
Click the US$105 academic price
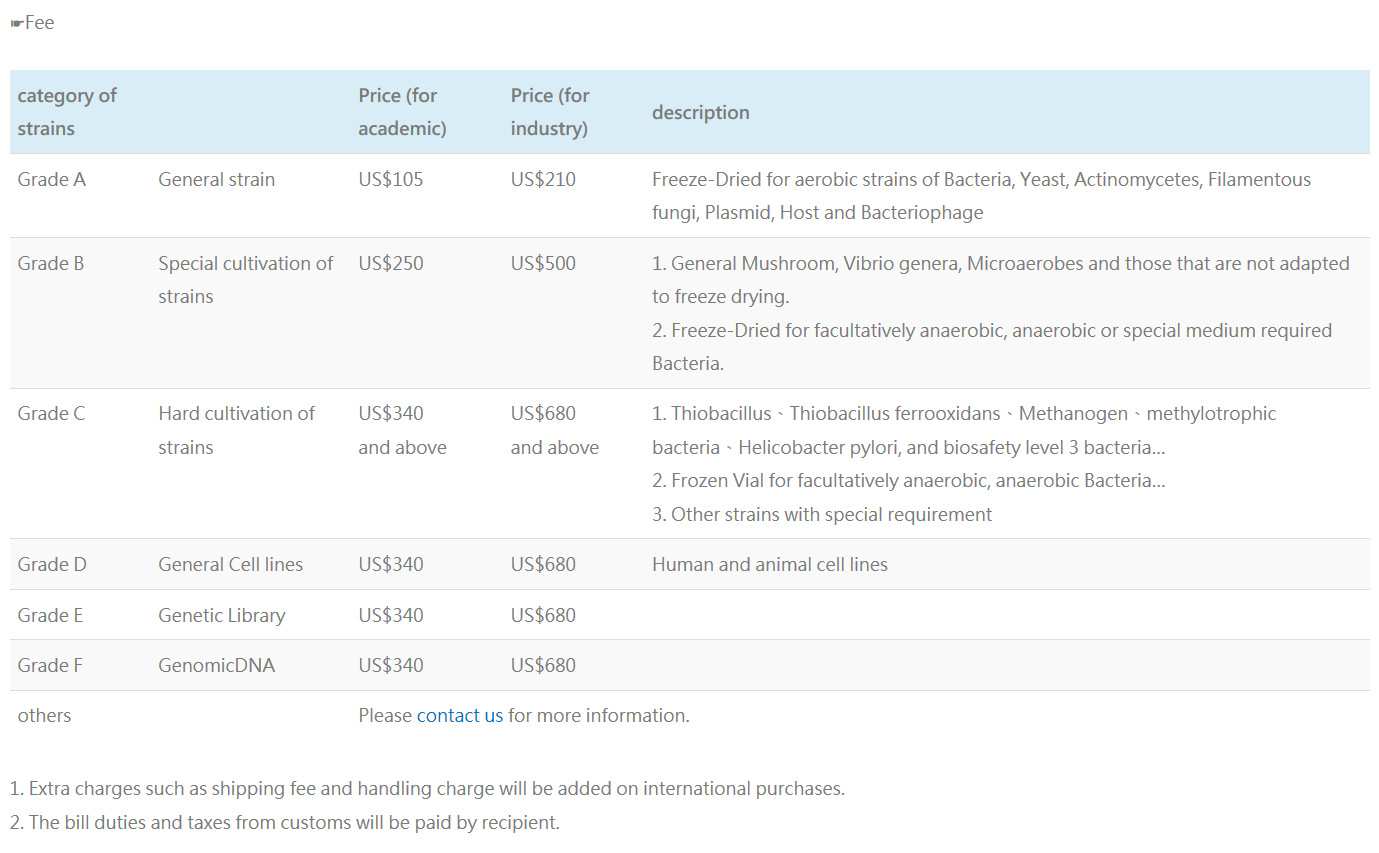click(391, 180)
